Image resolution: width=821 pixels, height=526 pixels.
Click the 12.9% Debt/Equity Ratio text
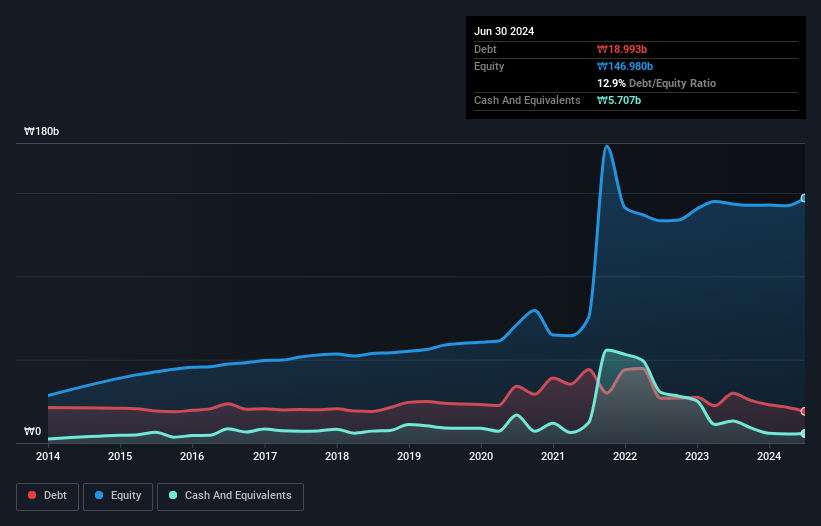point(657,83)
